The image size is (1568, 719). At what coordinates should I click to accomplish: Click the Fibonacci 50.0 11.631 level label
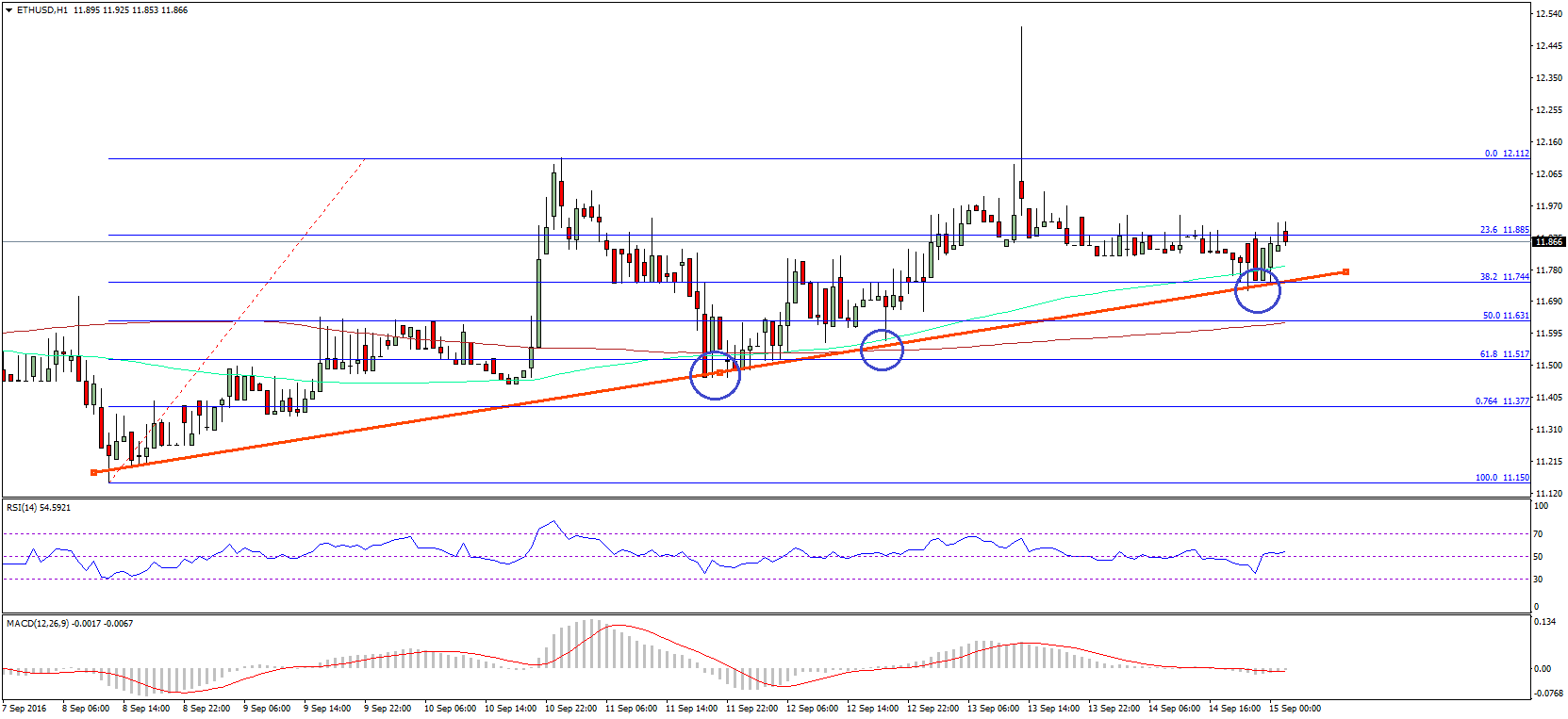click(x=1505, y=316)
